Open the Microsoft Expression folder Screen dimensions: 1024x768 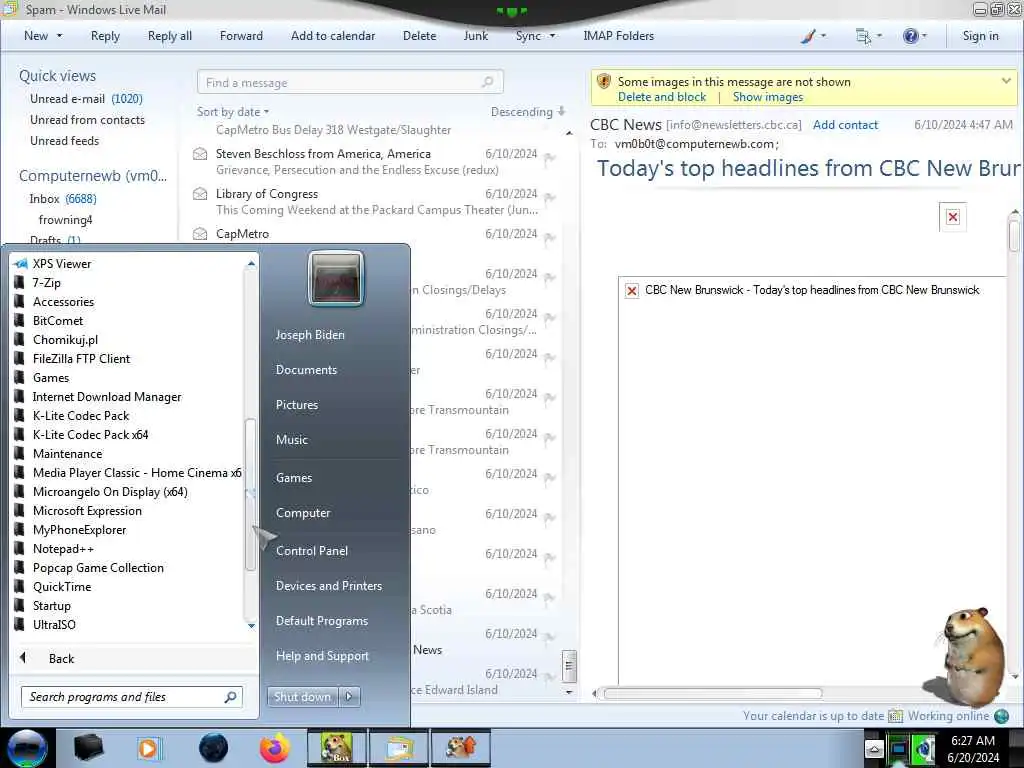tap(87, 511)
